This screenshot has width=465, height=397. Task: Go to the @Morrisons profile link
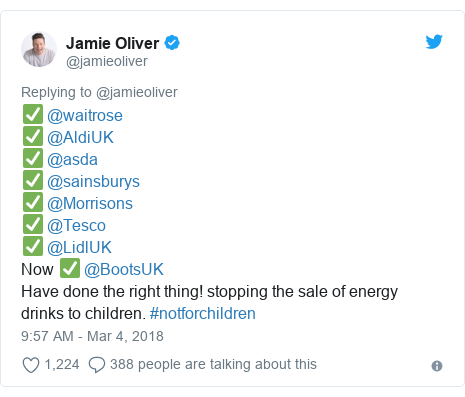[90, 204]
